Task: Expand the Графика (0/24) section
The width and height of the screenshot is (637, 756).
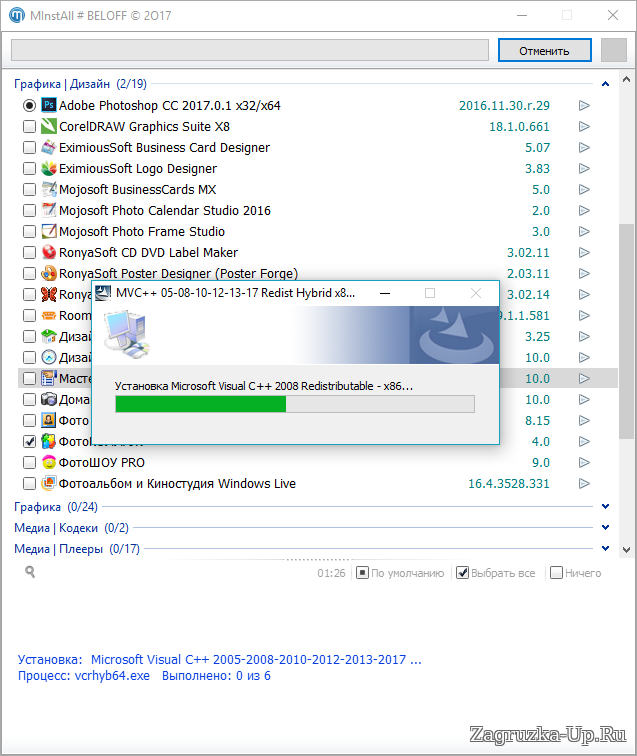Action: coord(606,506)
